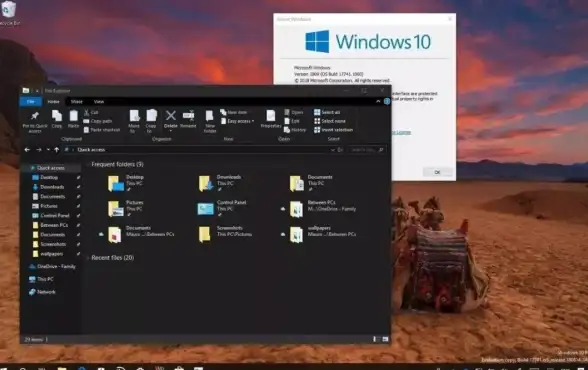The image size is (588, 370).
Task: Click the New folder icon
Action: (x=210, y=115)
